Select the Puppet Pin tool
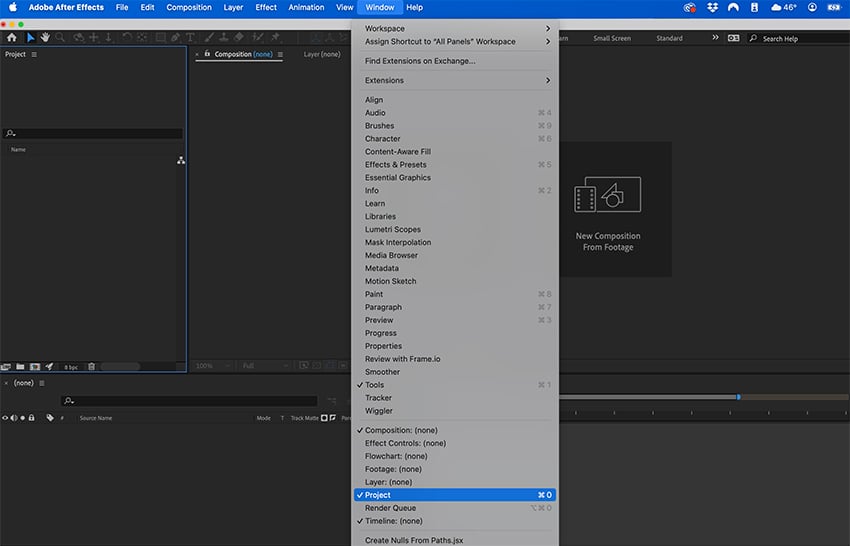 [x=275, y=37]
